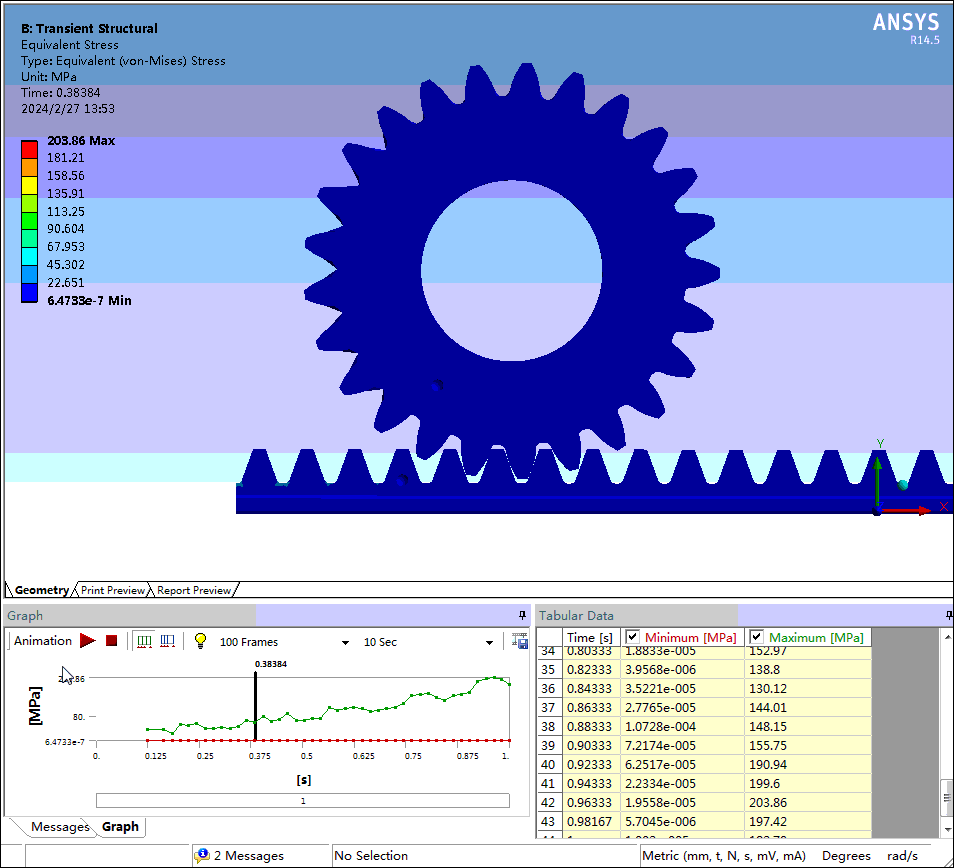Click the Time [s] column header
The width and height of the screenshot is (954, 868).
point(590,637)
